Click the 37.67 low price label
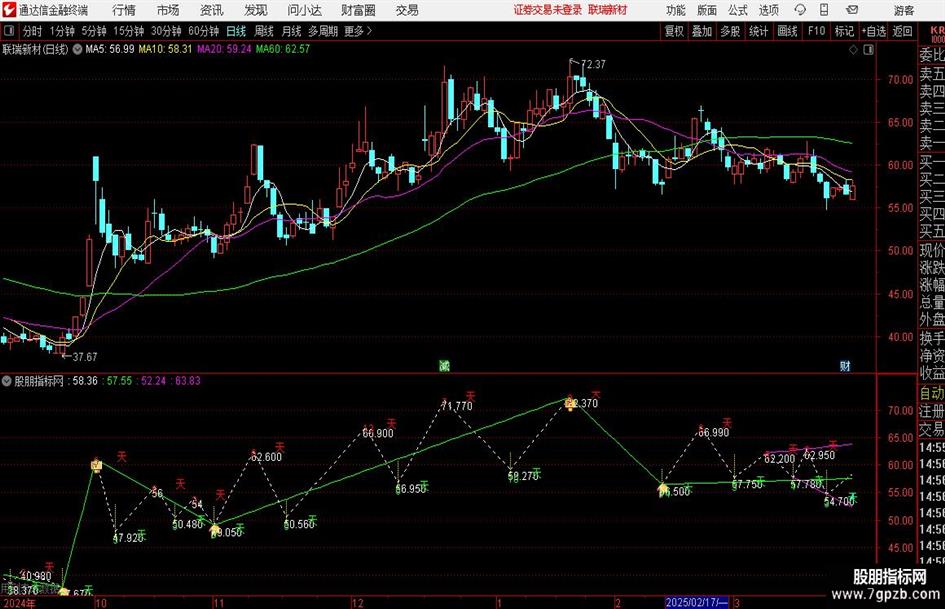The width and height of the screenshot is (945, 609). click(84, 357)
